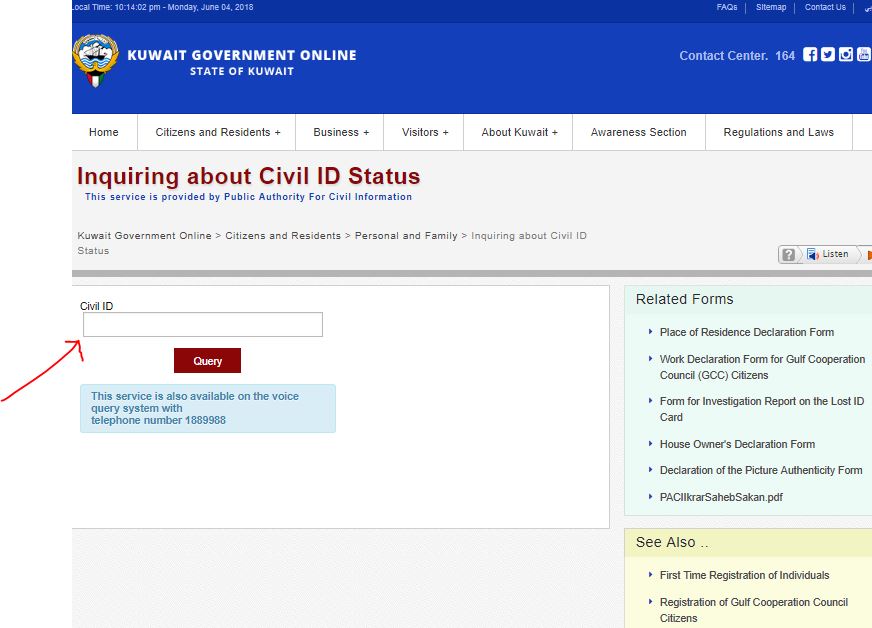Open the Awareness Section menu
This screenshot has height=628, width=872.
pyautogui.click(x=638, y=132)
